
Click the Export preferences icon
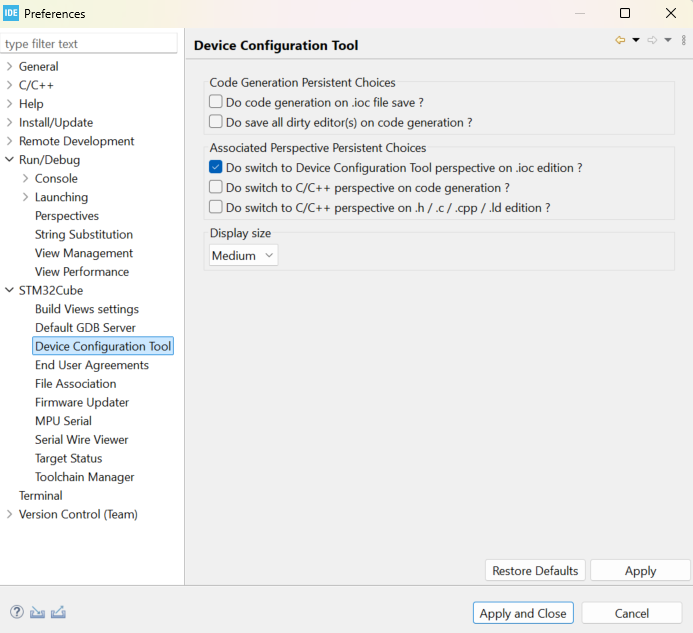click(58, 612)
